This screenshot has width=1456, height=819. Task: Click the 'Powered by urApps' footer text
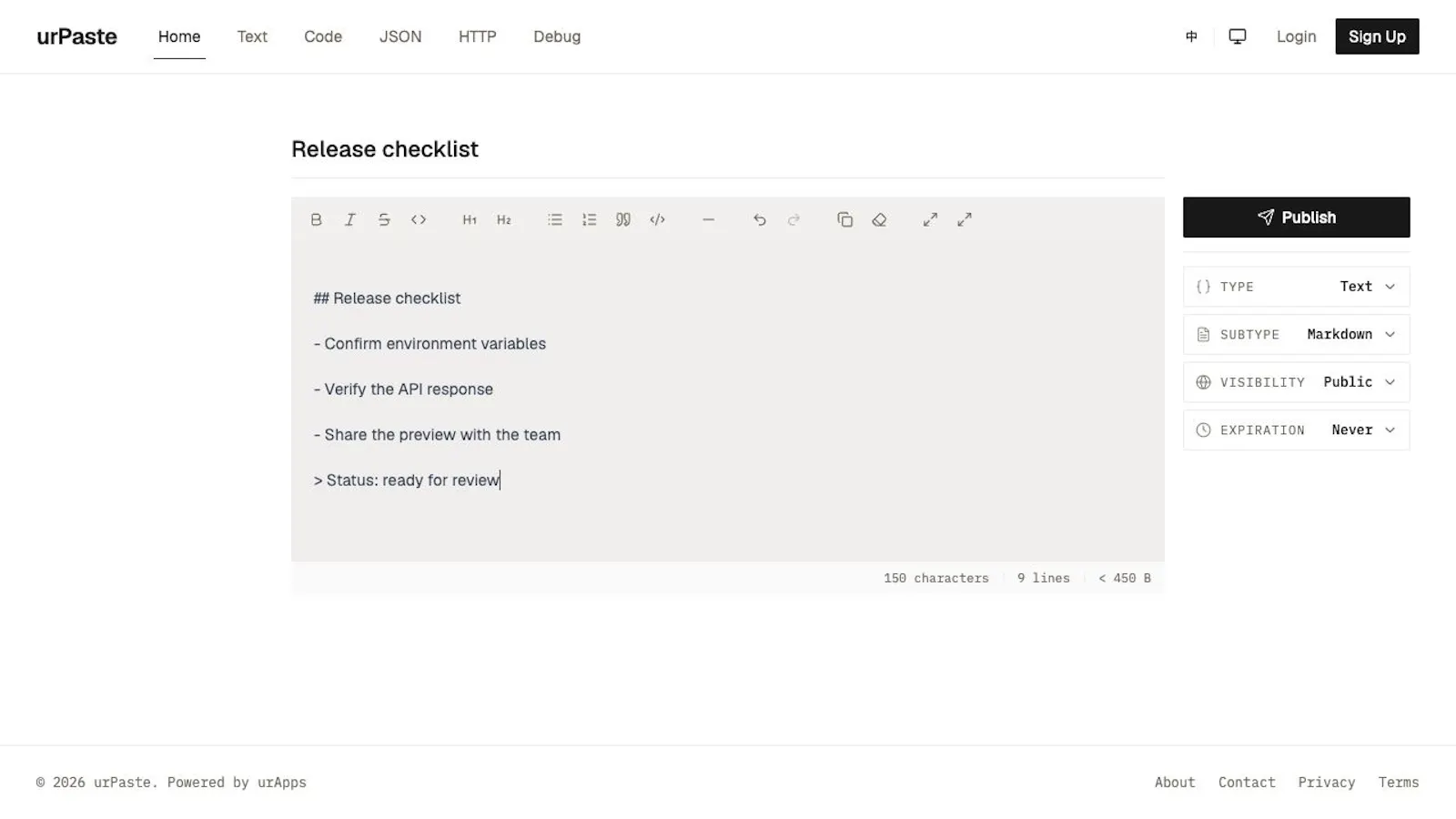[x=237, y=783]
